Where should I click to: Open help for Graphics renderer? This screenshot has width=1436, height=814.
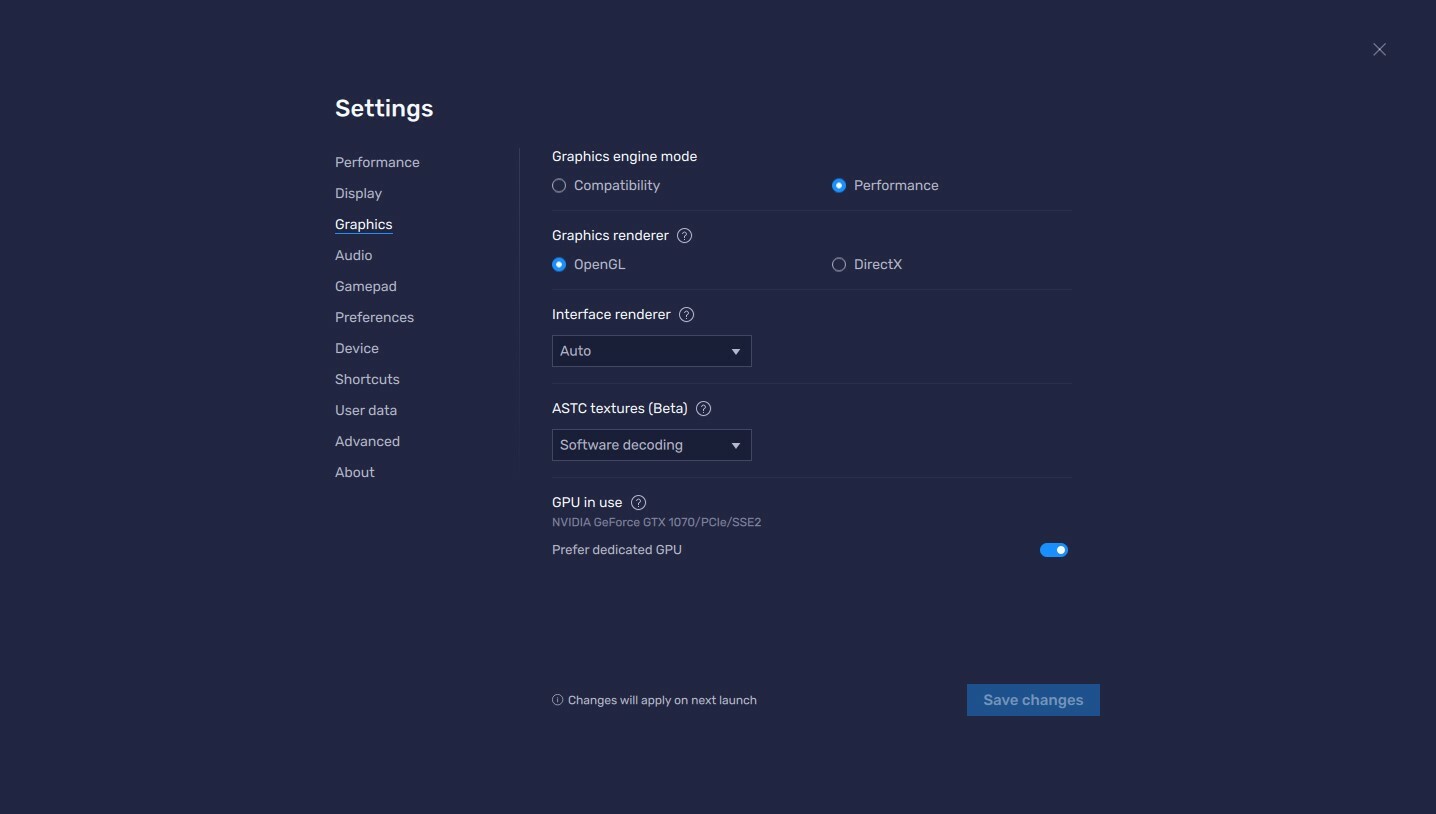(684, 236)
